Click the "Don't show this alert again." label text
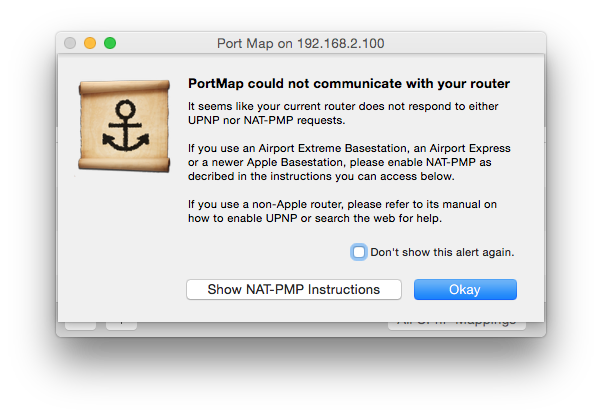Screen dimensions: 602x417 tap(442, 252)
